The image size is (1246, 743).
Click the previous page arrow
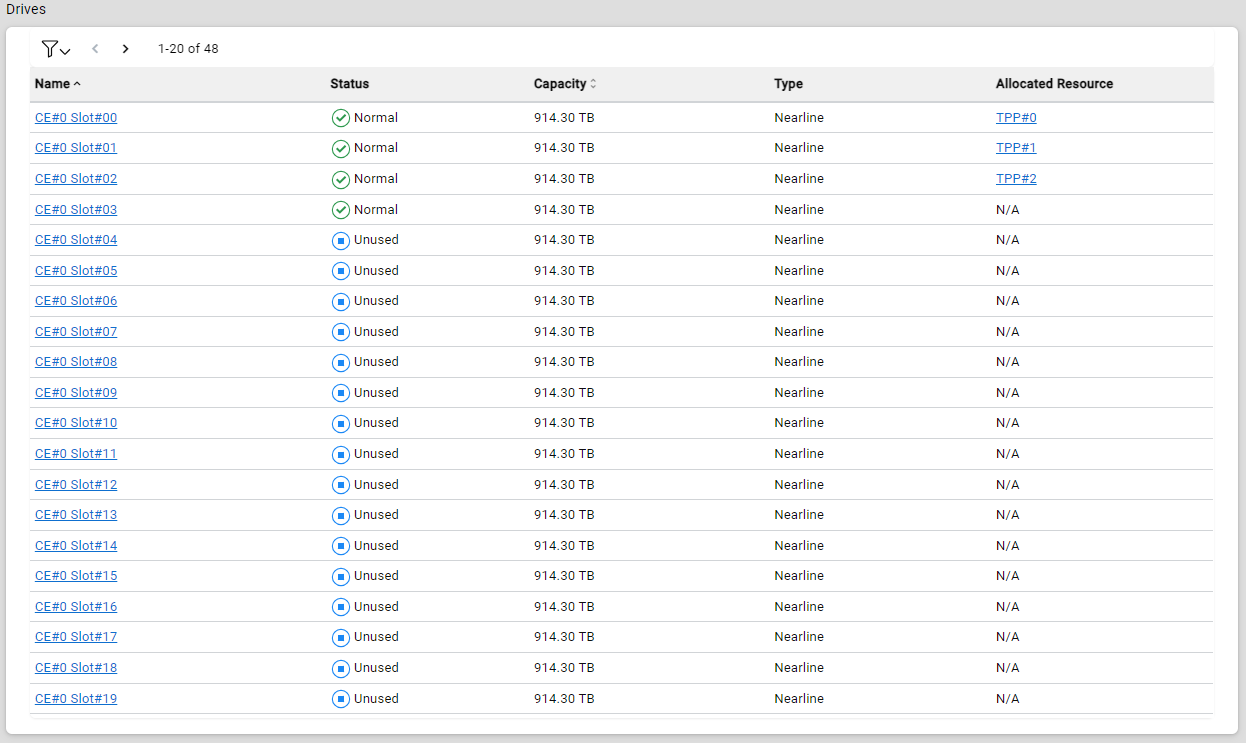click(95, 49)
